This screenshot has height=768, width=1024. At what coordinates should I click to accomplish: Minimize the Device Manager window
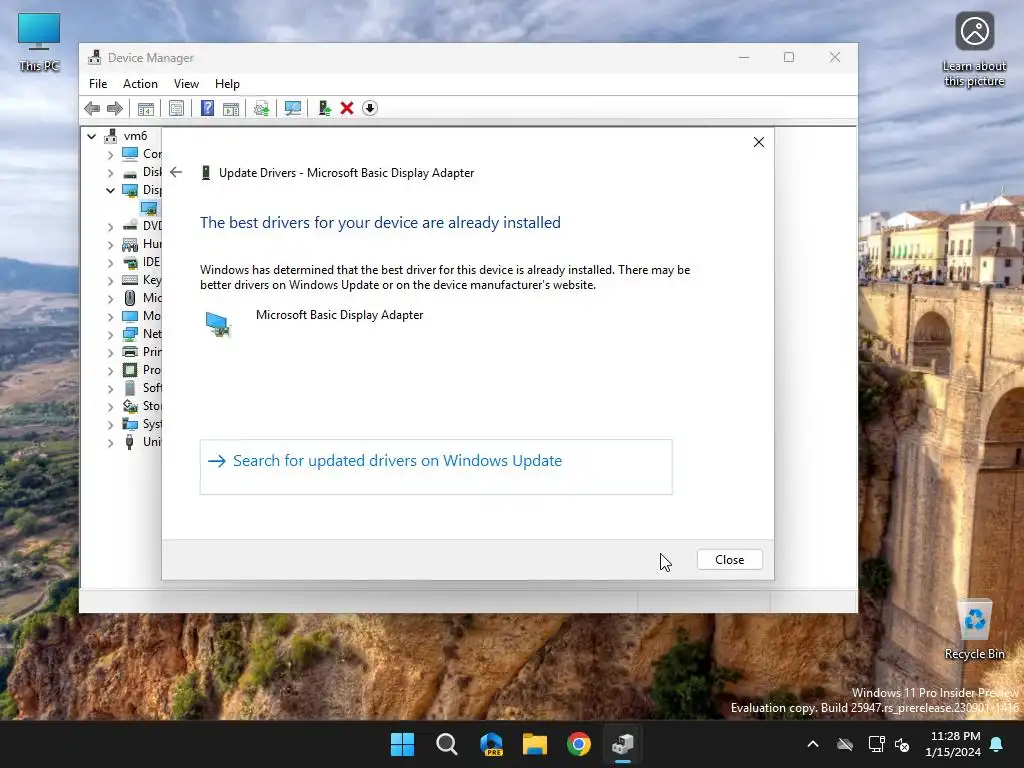pyautogui.click(x=744, y=57)
